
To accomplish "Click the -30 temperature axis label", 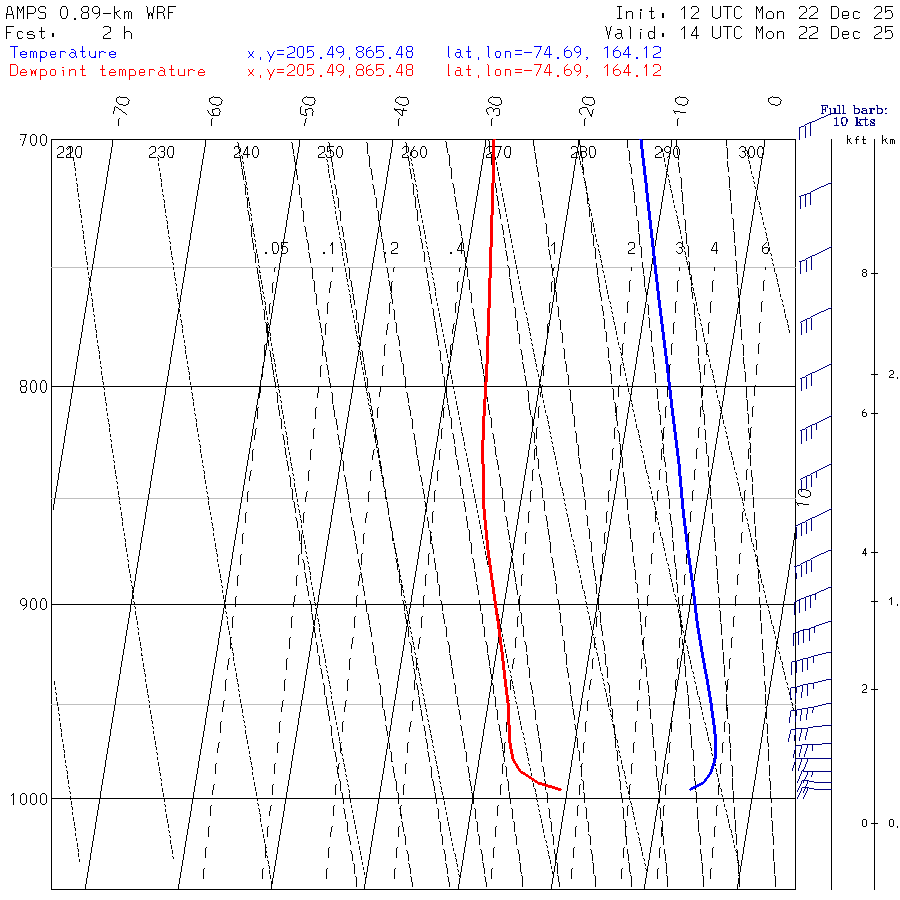I will click(x=495, y=111).
